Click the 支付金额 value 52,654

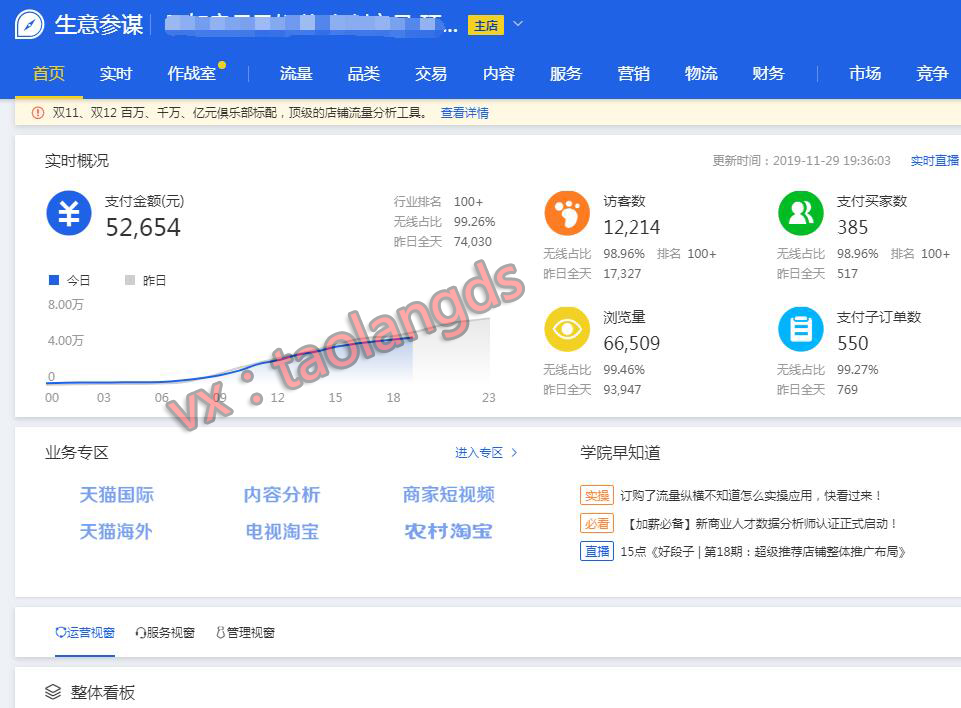pyautogui.click(x=143, y=228)
